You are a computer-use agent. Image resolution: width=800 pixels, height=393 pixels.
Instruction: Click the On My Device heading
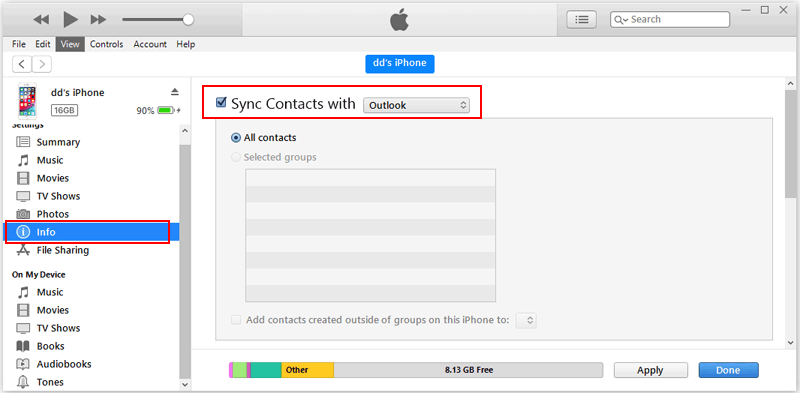[x=39, y=275]
